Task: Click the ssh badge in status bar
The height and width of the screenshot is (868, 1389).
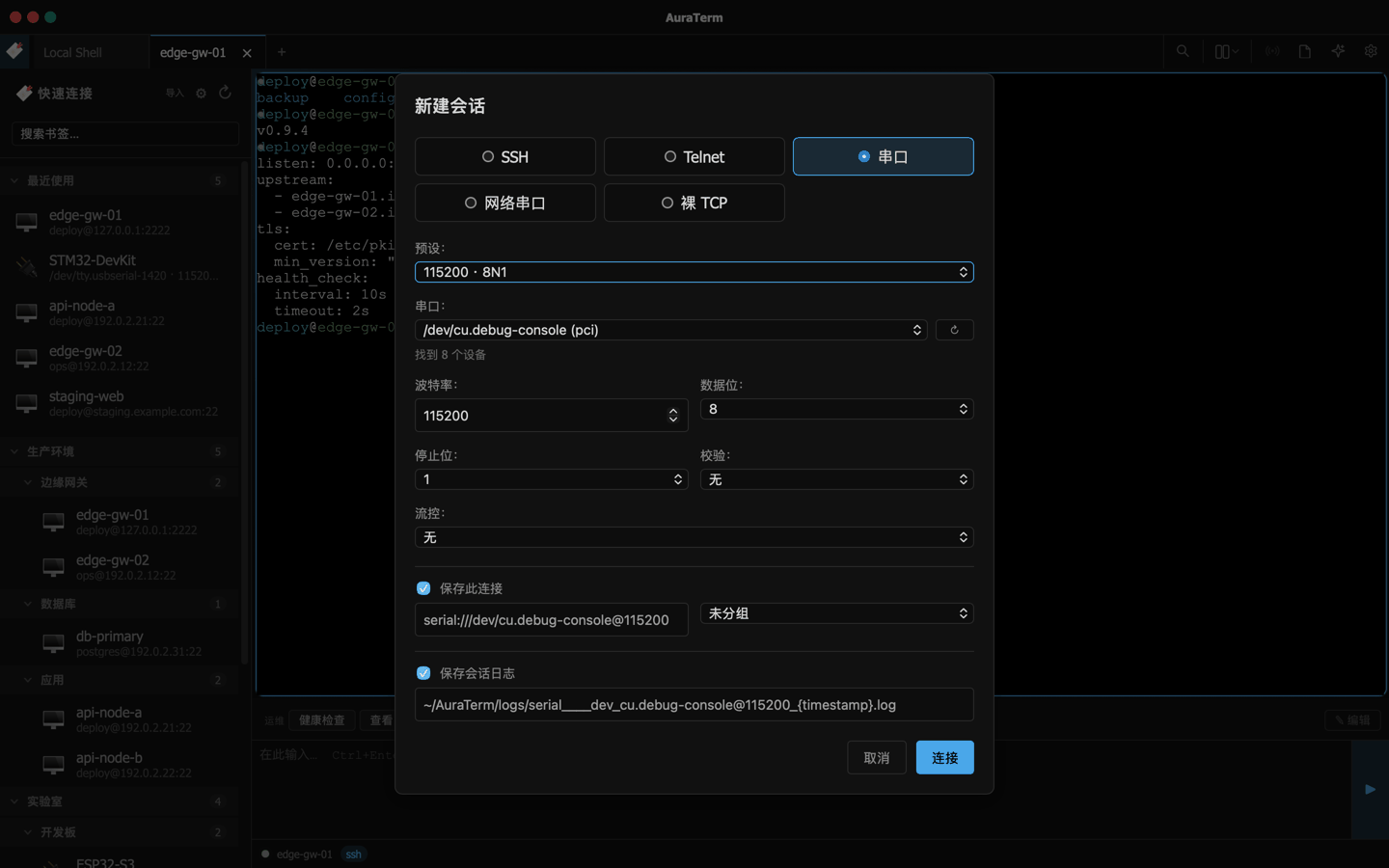Action: 354,854
